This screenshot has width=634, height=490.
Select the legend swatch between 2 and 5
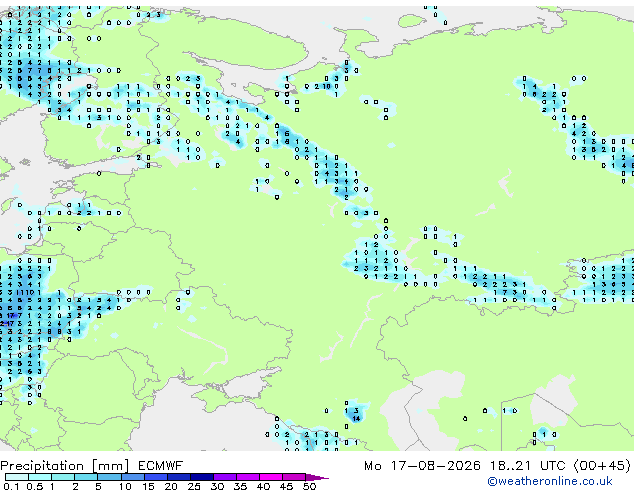pos(86,477)
